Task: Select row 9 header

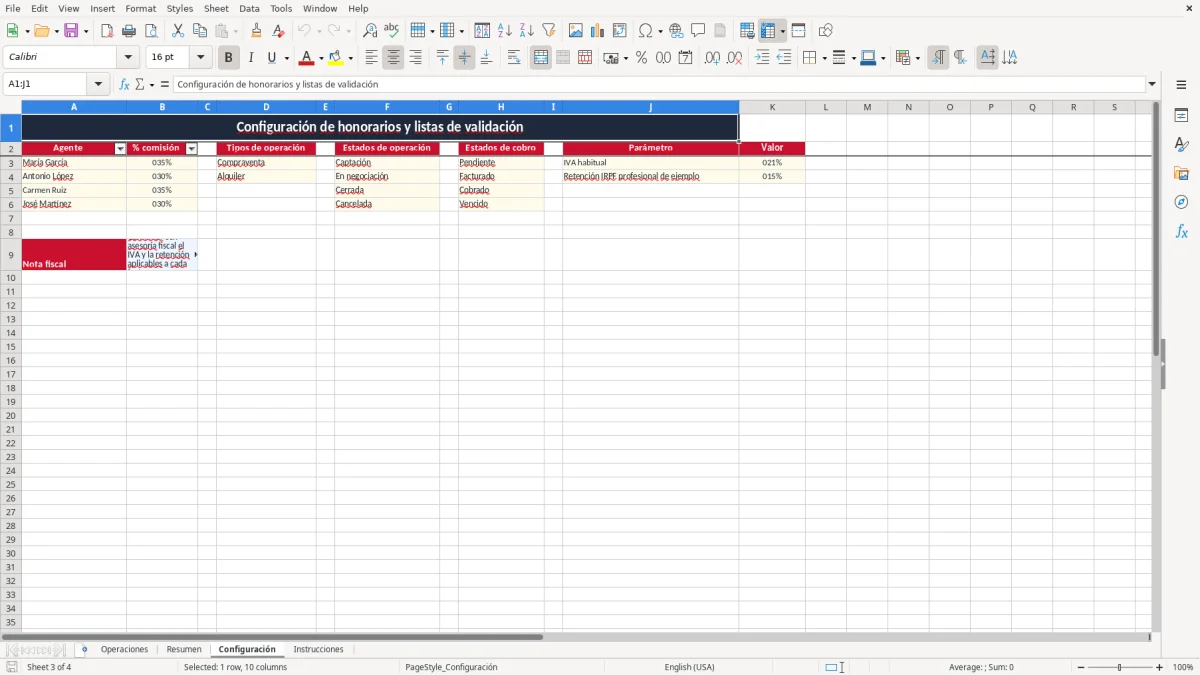Action: coord(10,255)
